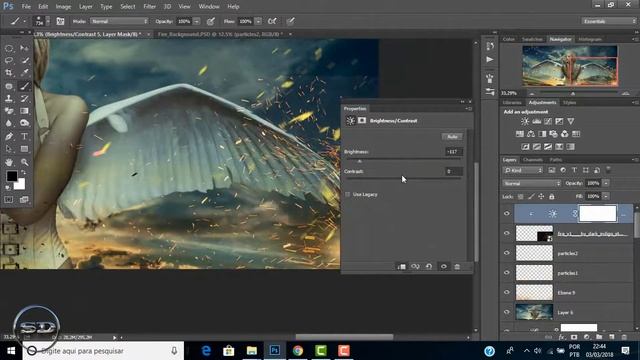The width and height of the screenshot is (640, 360).
Task: Select the Crop tool
Action: (x=9, y=73)
